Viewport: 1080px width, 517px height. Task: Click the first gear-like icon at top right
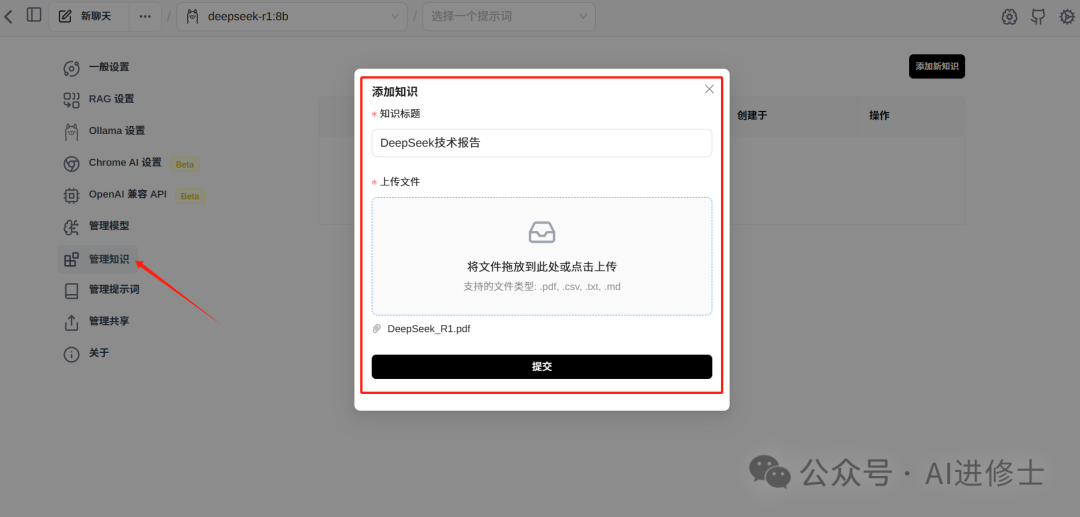pyautogui.click(x=1009, y=17)
